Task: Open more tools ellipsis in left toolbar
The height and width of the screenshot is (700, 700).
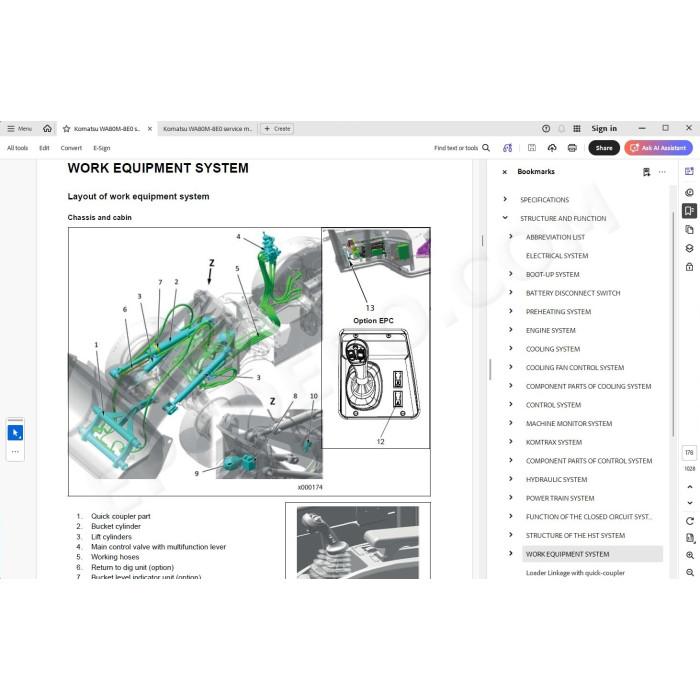Action: pyautogui.click(x=15, y=452)
